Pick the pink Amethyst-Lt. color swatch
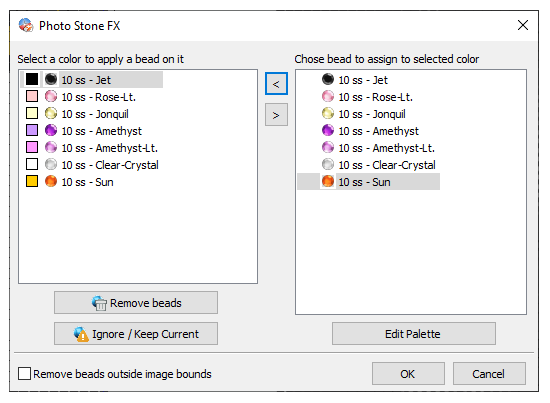The height and width of the screenshot is (403, 550). [32, 147]
